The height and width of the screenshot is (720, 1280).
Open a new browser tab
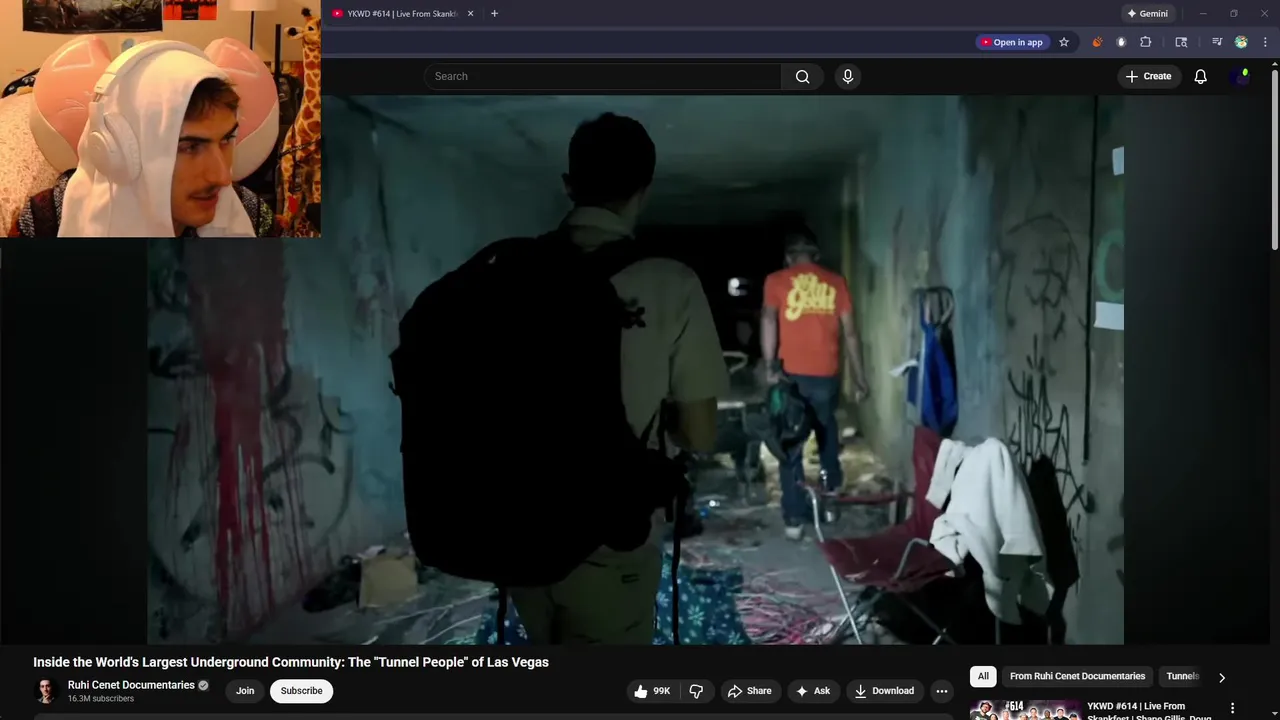(x=494, y=14)
